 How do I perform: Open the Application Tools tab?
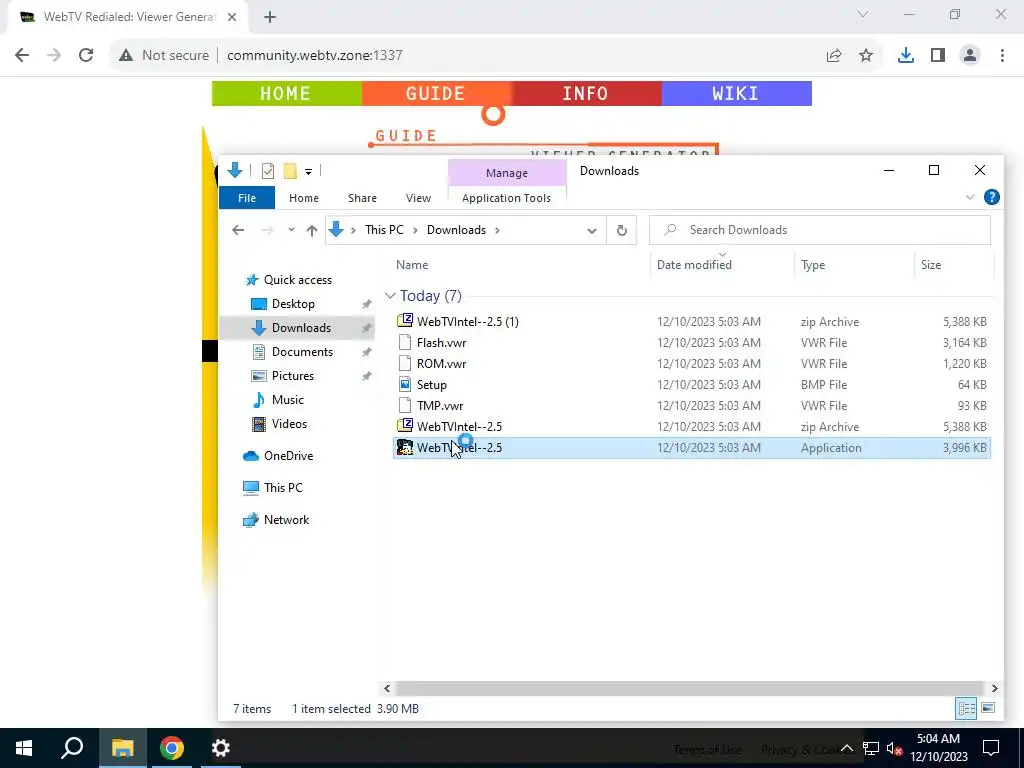[x=506, y=198]
